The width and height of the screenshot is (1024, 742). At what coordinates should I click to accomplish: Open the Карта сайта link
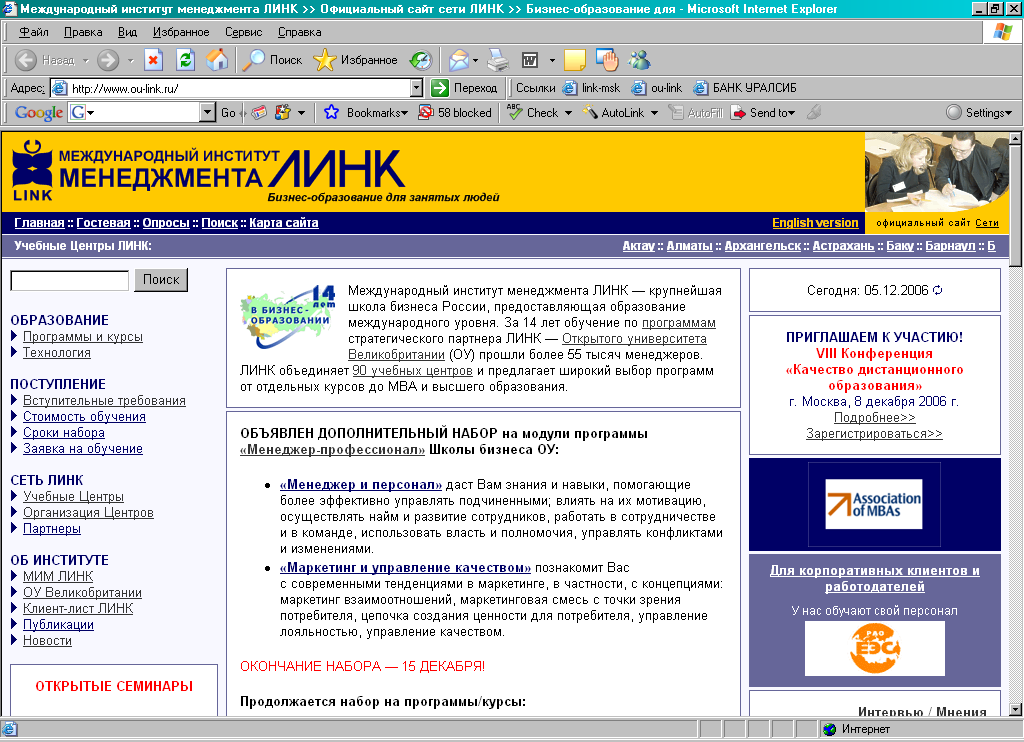283,223
